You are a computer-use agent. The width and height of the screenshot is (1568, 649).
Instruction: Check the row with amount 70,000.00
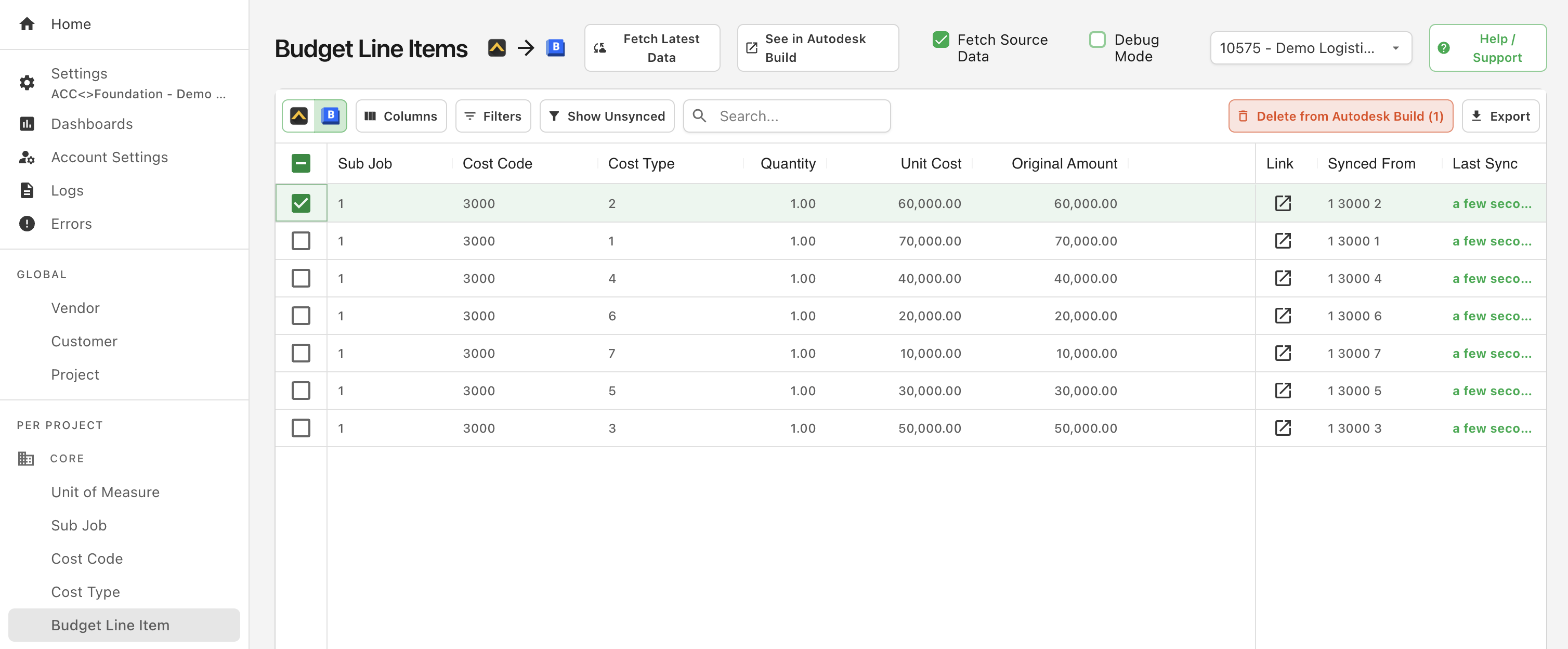coord(300,240)
